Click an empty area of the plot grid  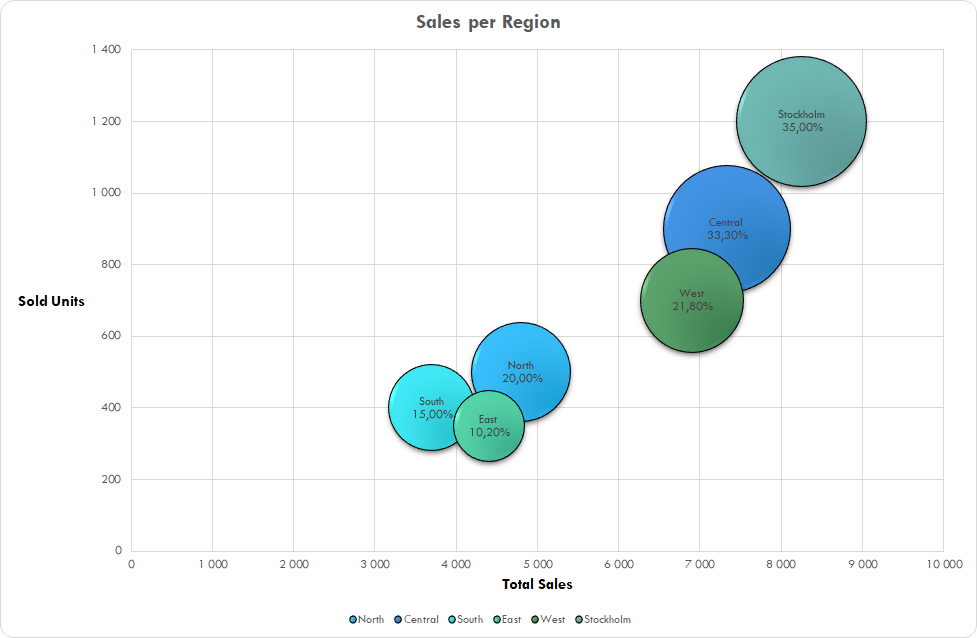point(250,150)
